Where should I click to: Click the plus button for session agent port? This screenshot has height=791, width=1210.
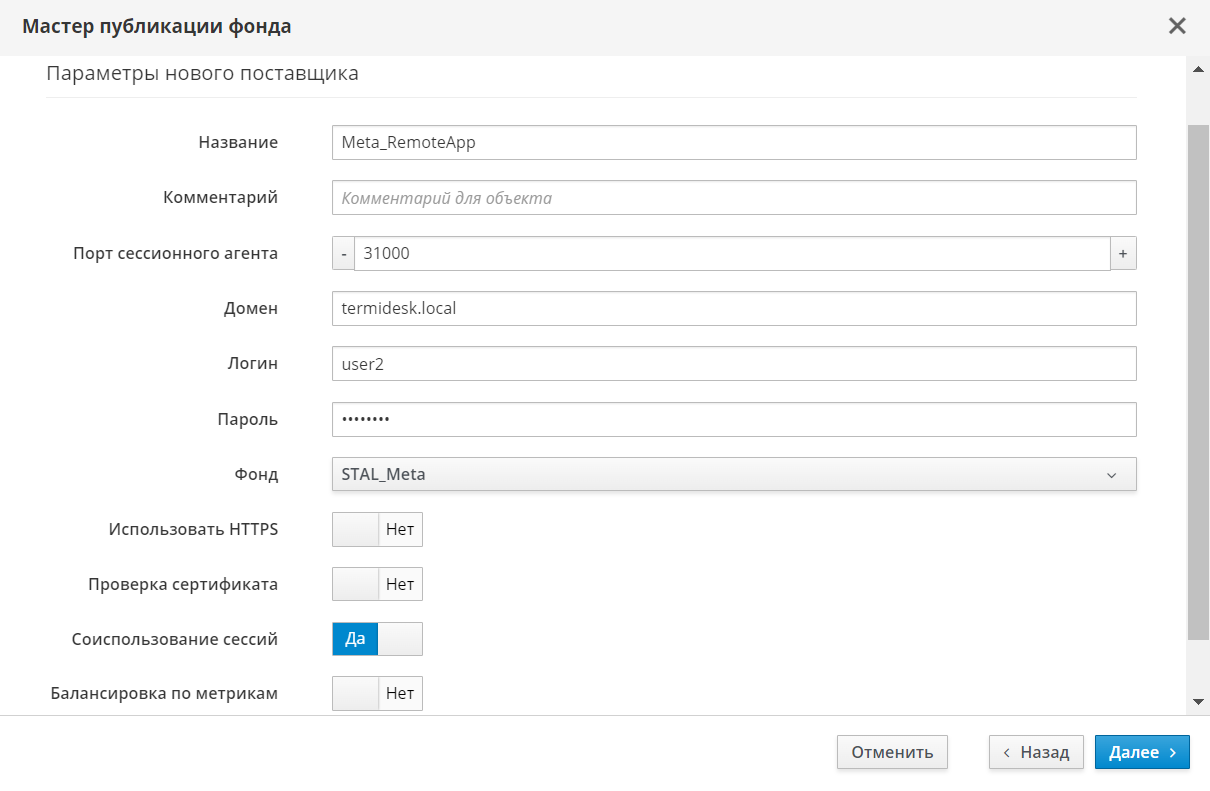pyautogui.click(x=1123, y=254)
